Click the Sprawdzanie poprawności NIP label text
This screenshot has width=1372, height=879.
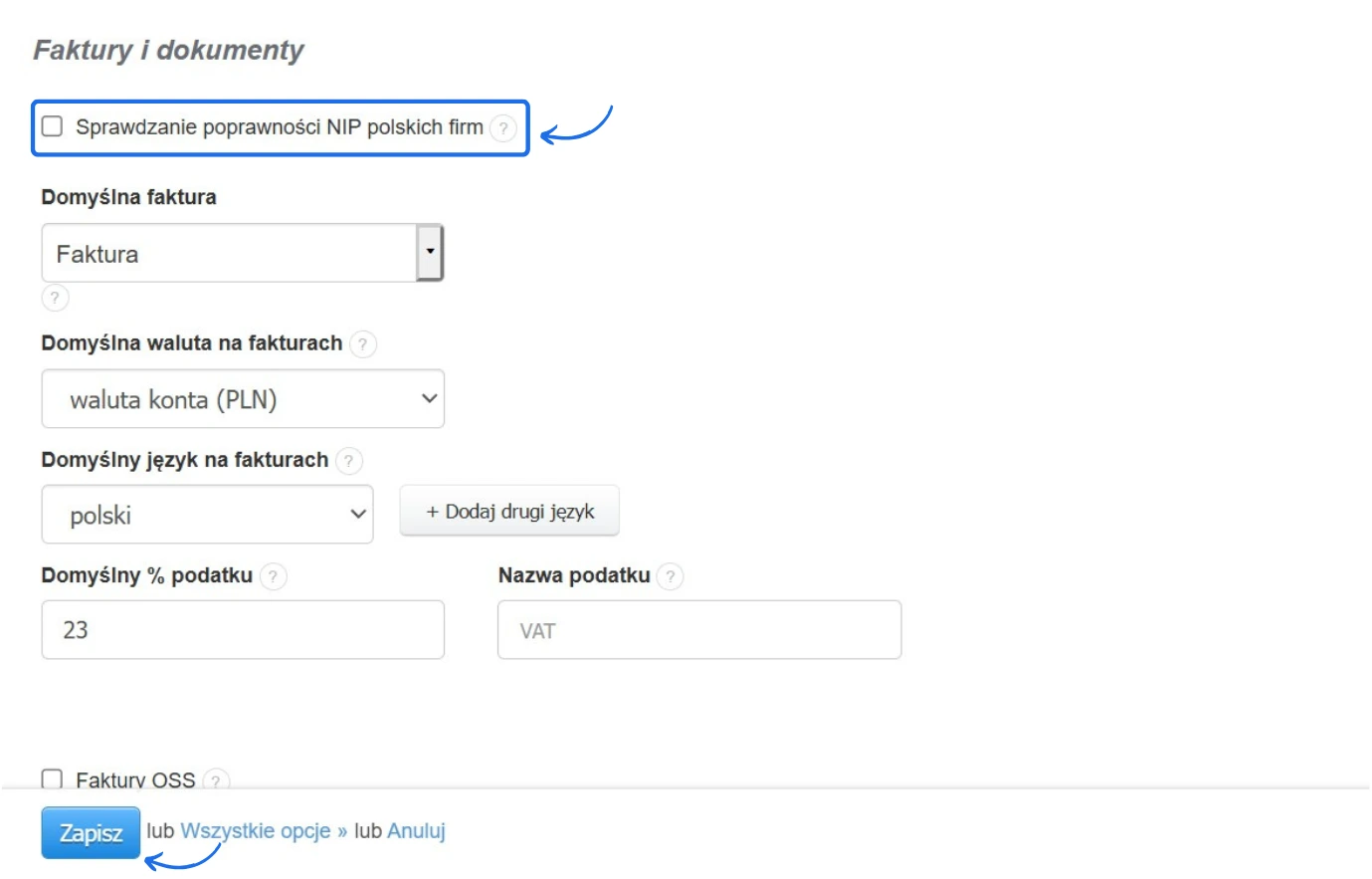tap(279, 127)
